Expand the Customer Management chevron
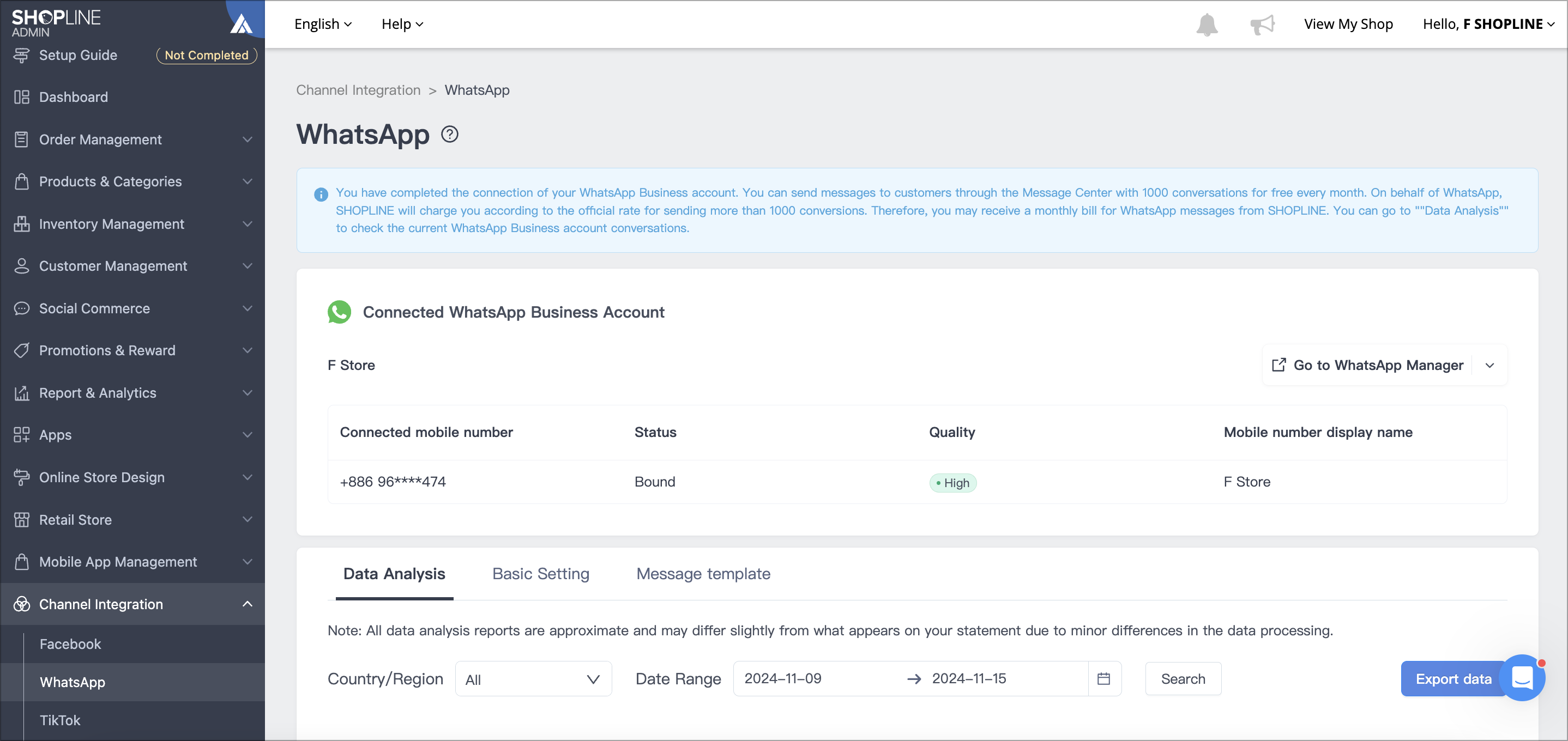This screenshot has width=1568, height=741. (x=247, y=266)
